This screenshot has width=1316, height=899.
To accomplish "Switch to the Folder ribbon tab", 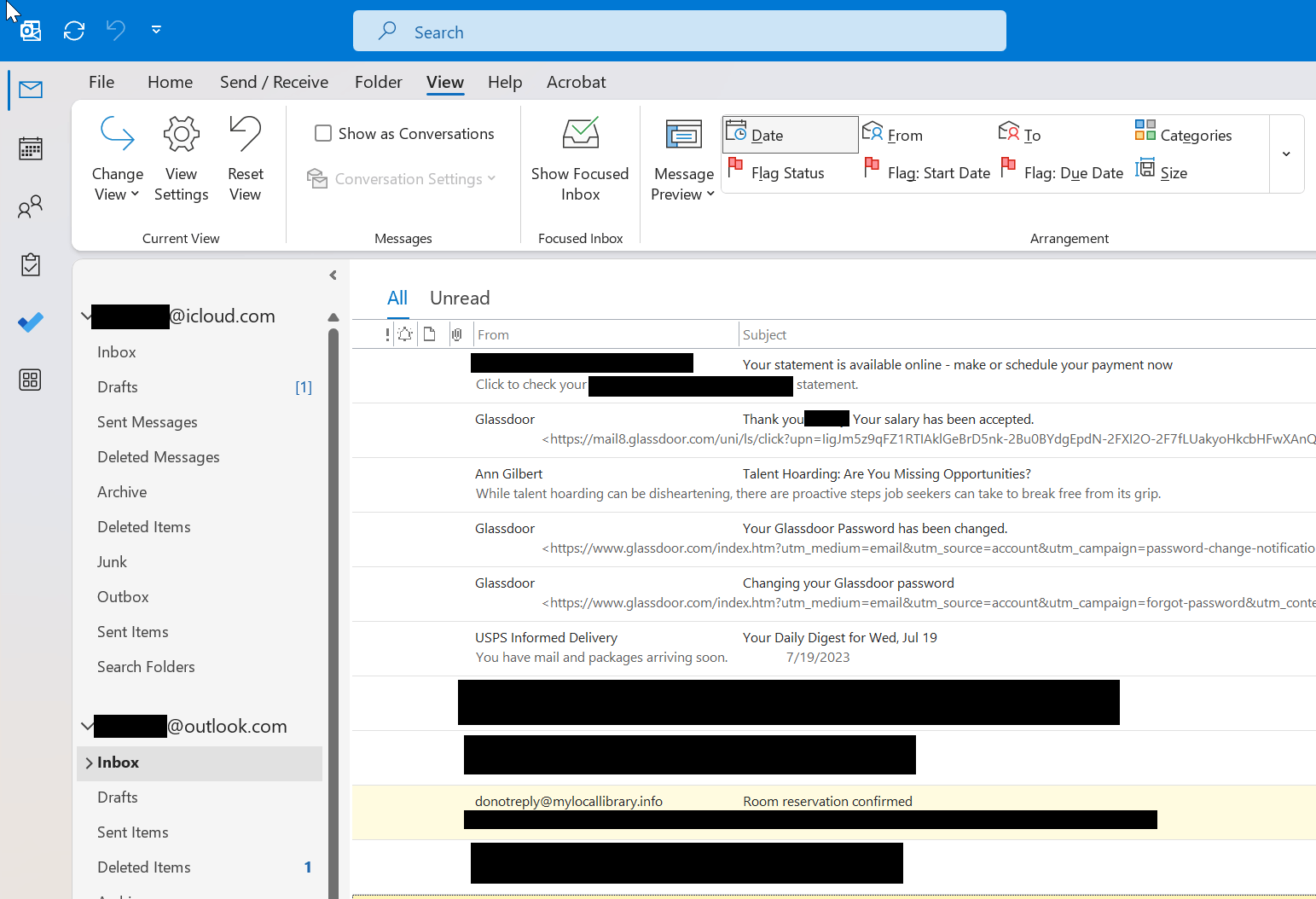I will click(378, 82).
